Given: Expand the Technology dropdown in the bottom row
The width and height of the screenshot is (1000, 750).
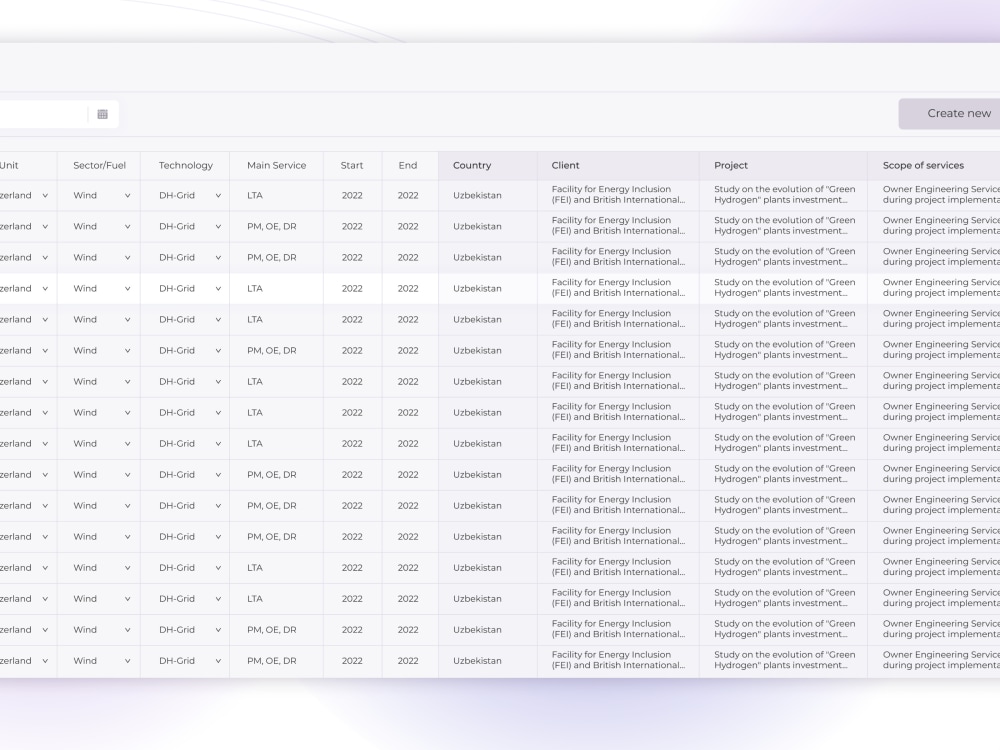Looking at the screenshot, I should tap(217, 660).
